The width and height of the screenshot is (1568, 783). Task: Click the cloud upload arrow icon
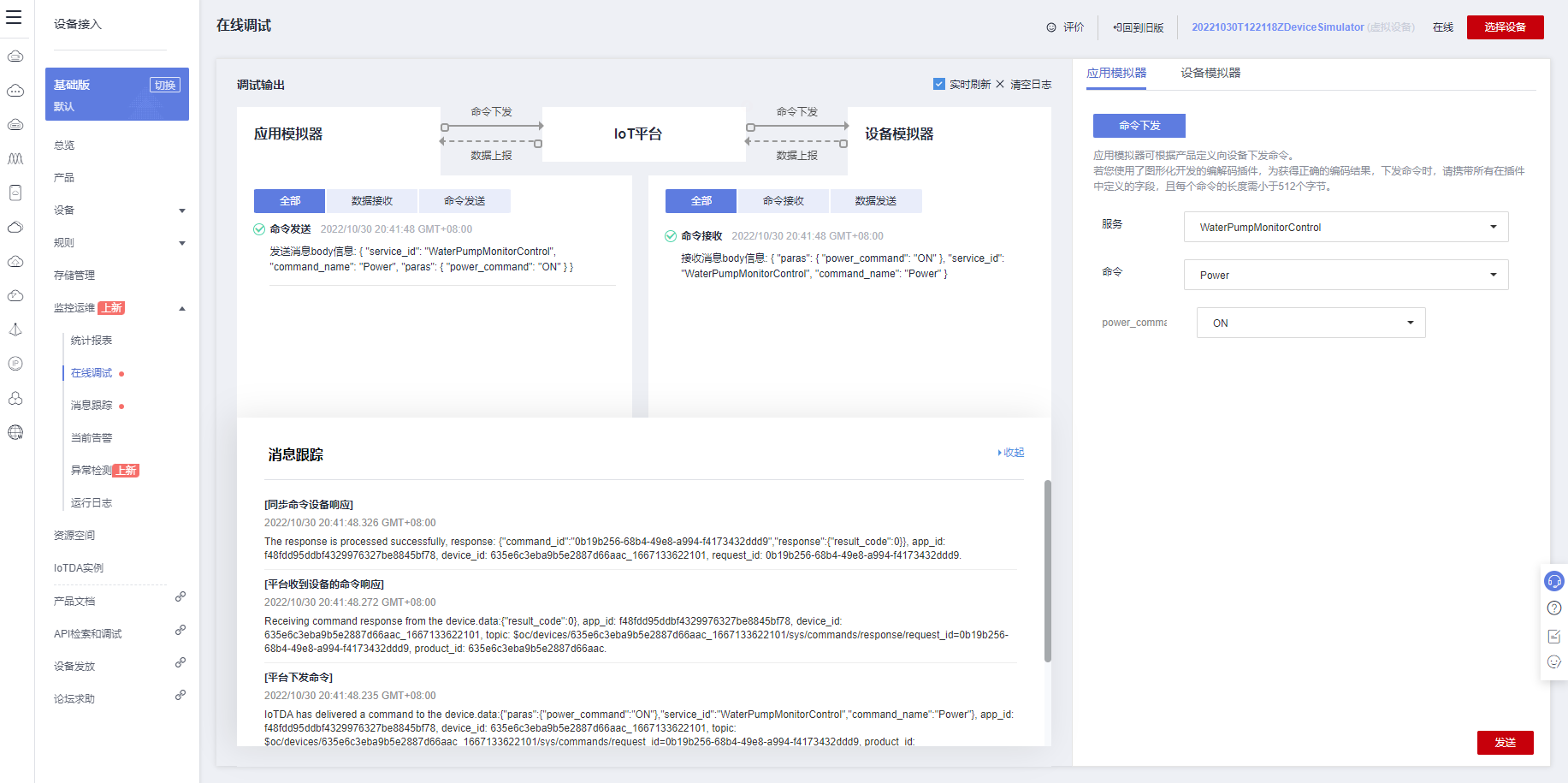[x=15, y=262]
